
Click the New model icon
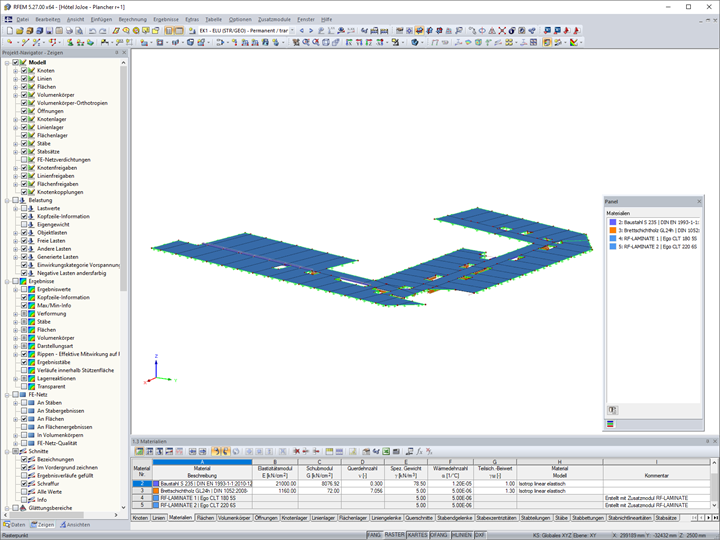click(x=10, y=31)
